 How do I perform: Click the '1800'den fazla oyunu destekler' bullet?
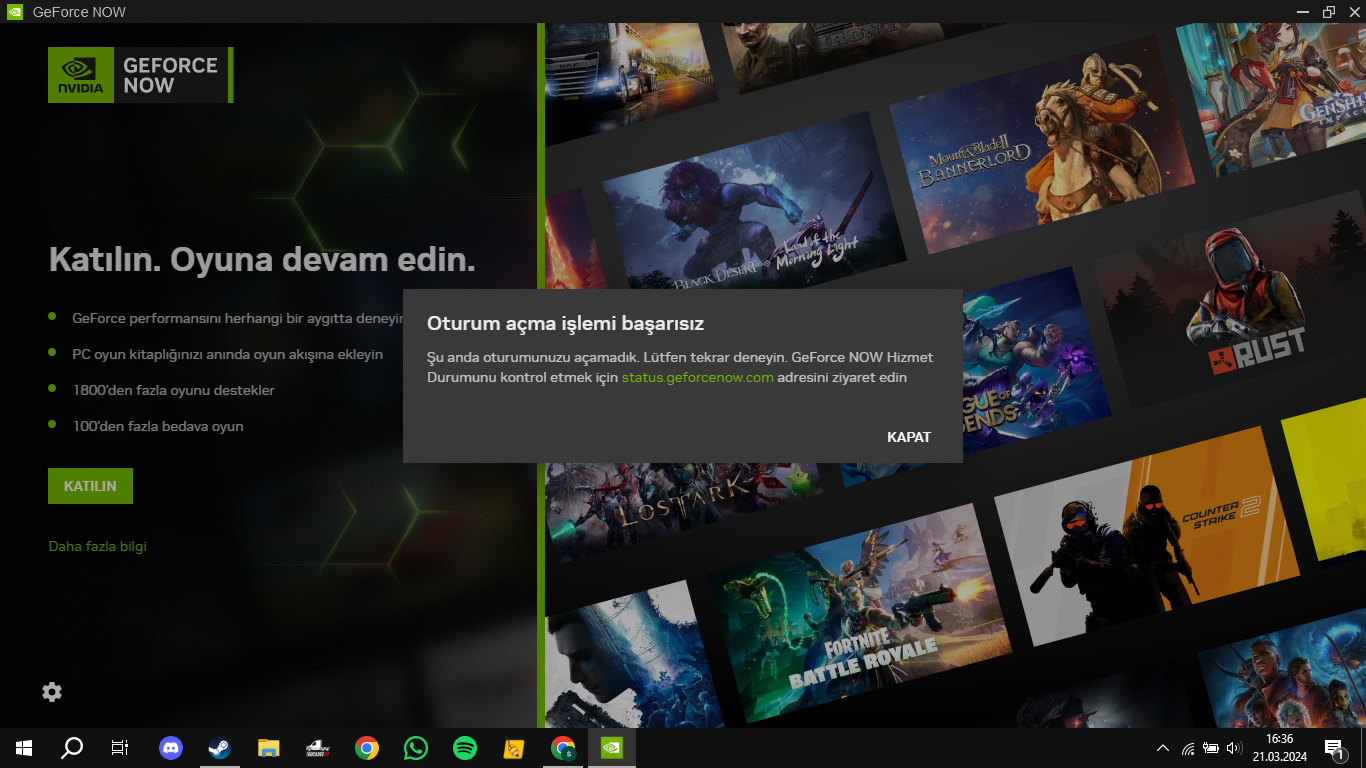(173, 390)
